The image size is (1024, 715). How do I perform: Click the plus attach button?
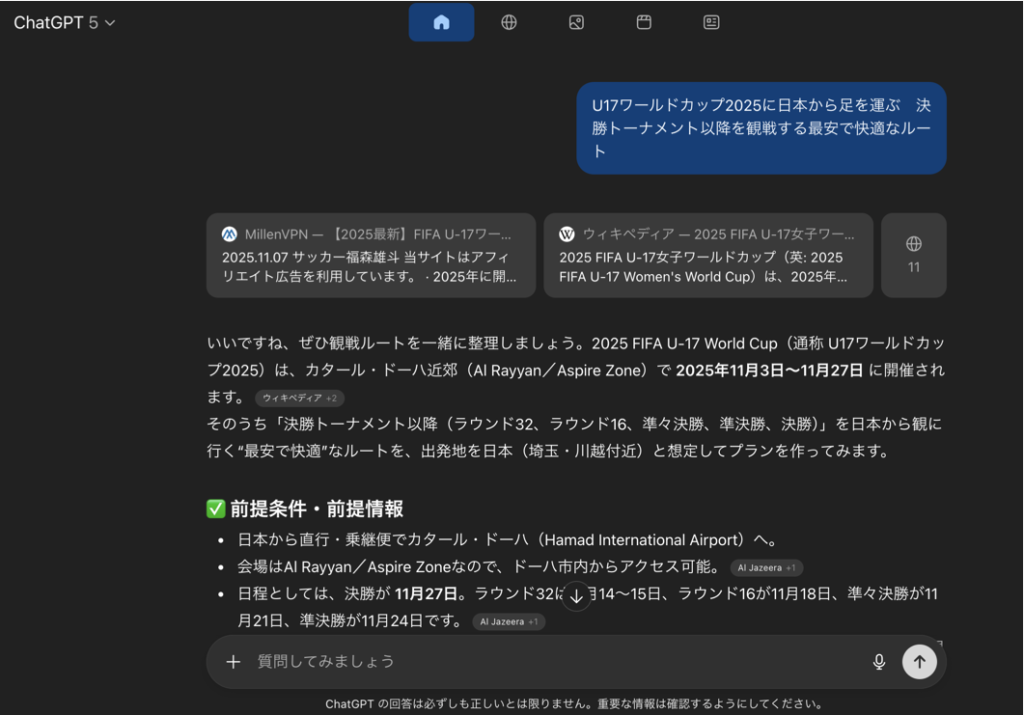pyautogui.click(x=233, y=661)
